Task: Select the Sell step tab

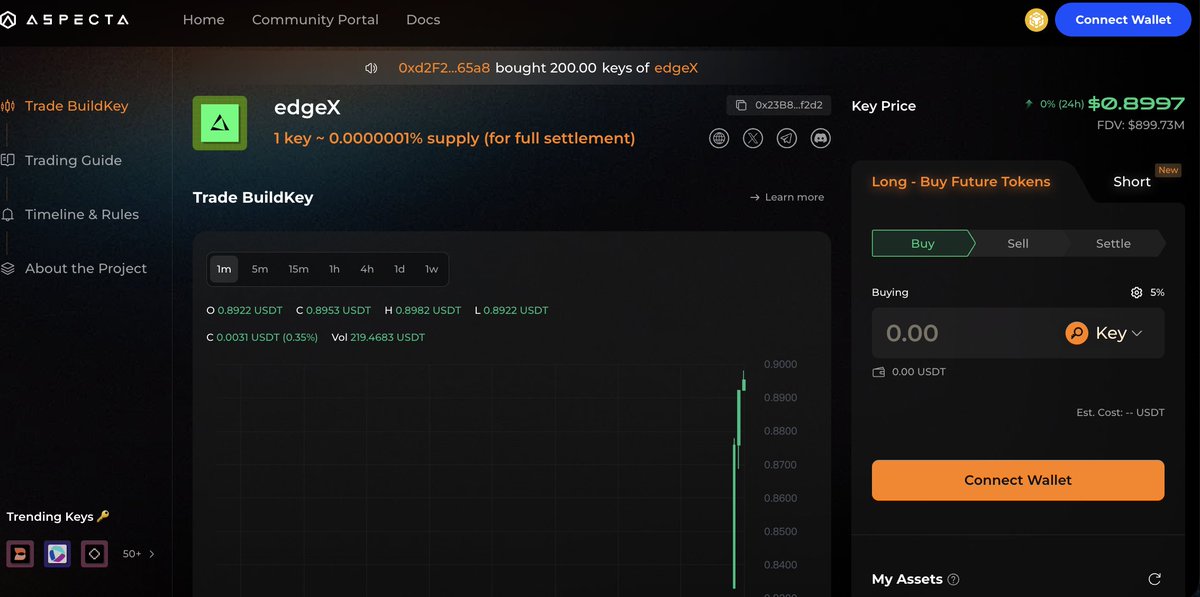Action: coord(1018,243)
